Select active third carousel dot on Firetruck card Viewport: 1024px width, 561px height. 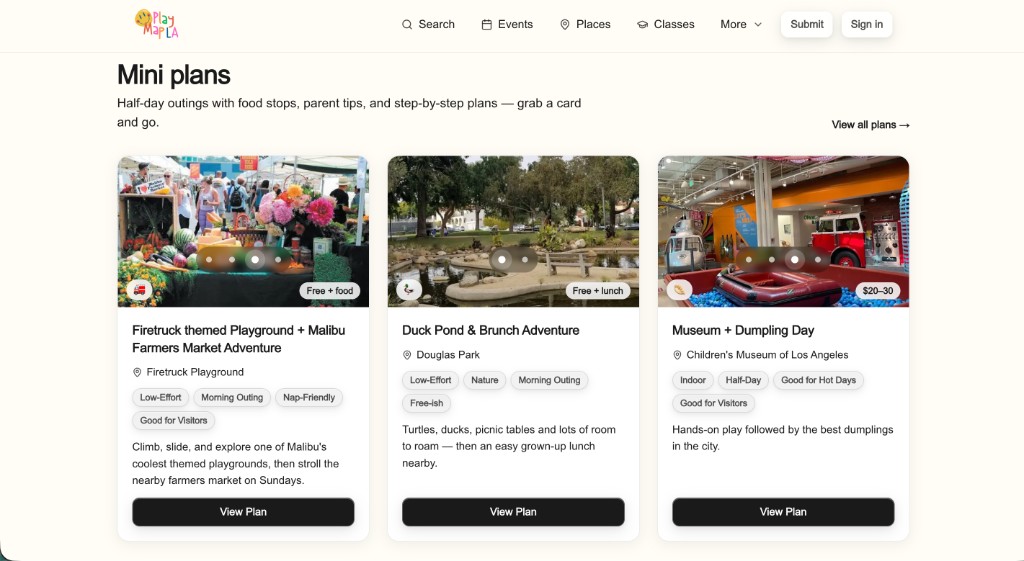255,259
